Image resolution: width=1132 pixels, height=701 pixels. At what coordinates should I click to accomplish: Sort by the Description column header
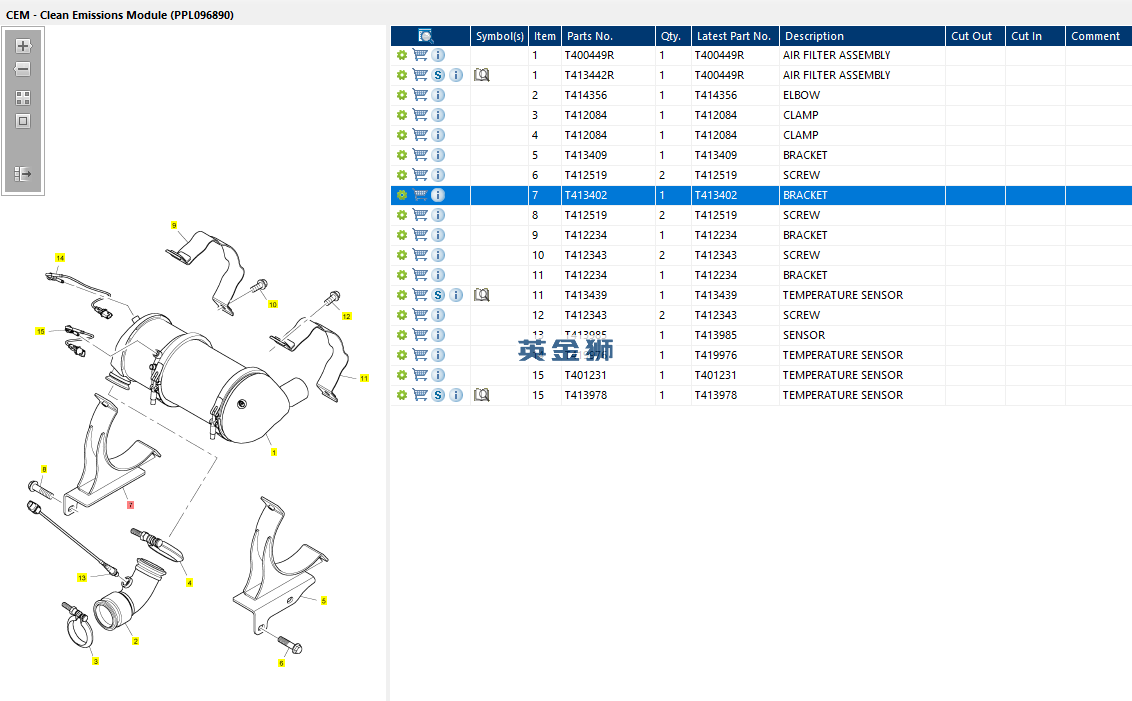click(862, 36)
